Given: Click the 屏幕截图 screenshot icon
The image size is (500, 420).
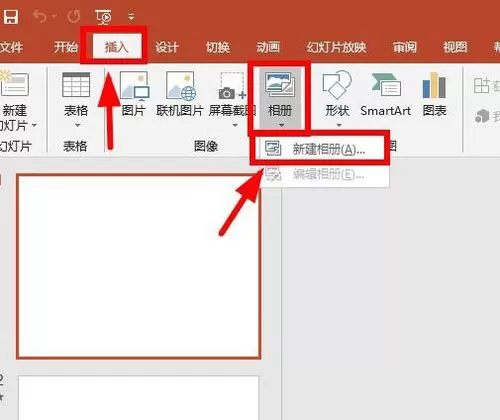Looking at the screenshot, I should tap(232, 86).
